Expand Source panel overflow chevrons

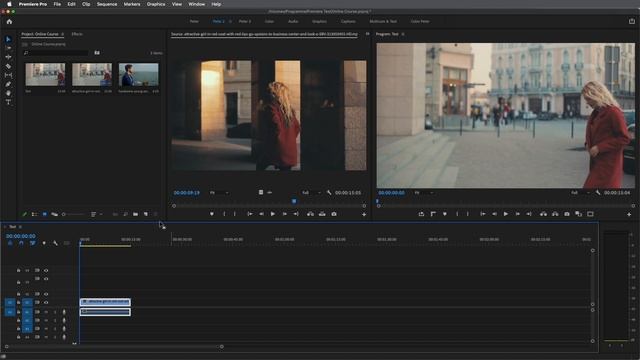coord(367,34)
